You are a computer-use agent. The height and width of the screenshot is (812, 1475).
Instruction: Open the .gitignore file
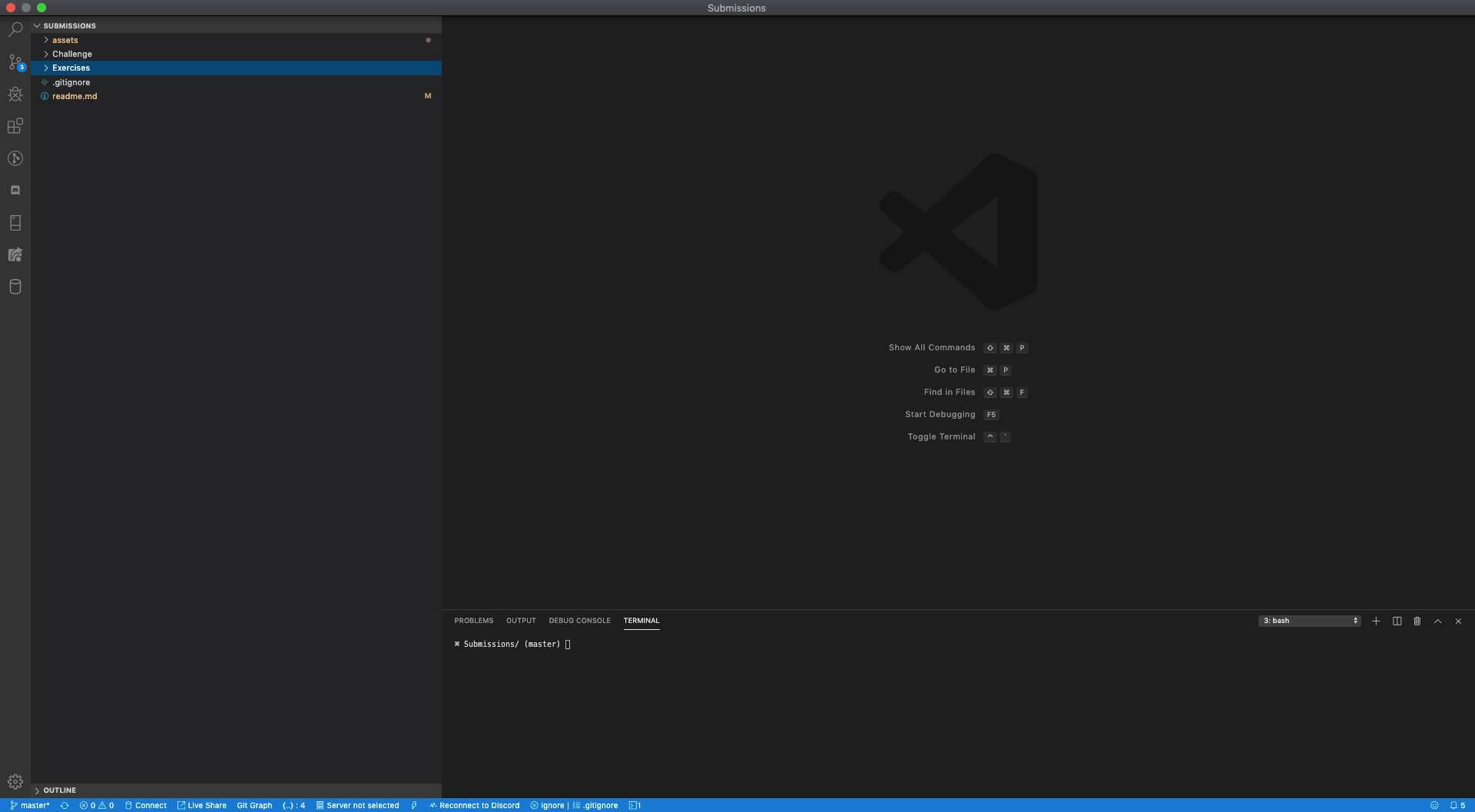click(236, 82)
